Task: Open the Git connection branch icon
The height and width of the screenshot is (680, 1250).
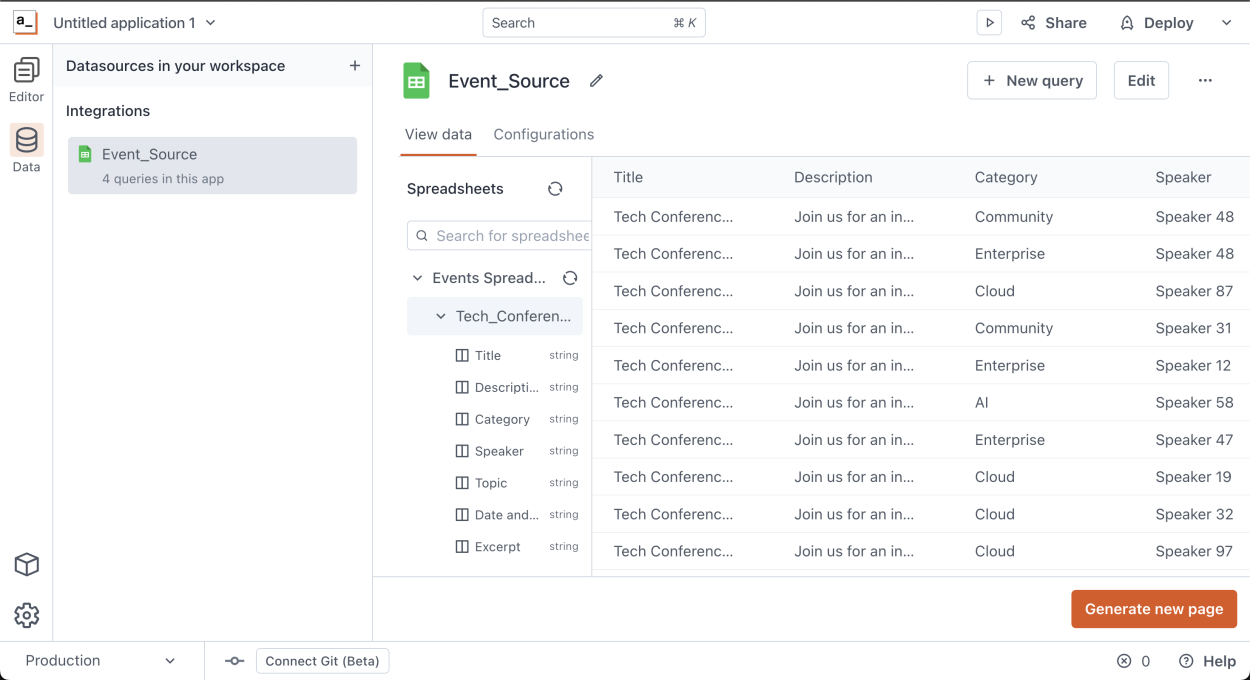Action: (236, 661)
